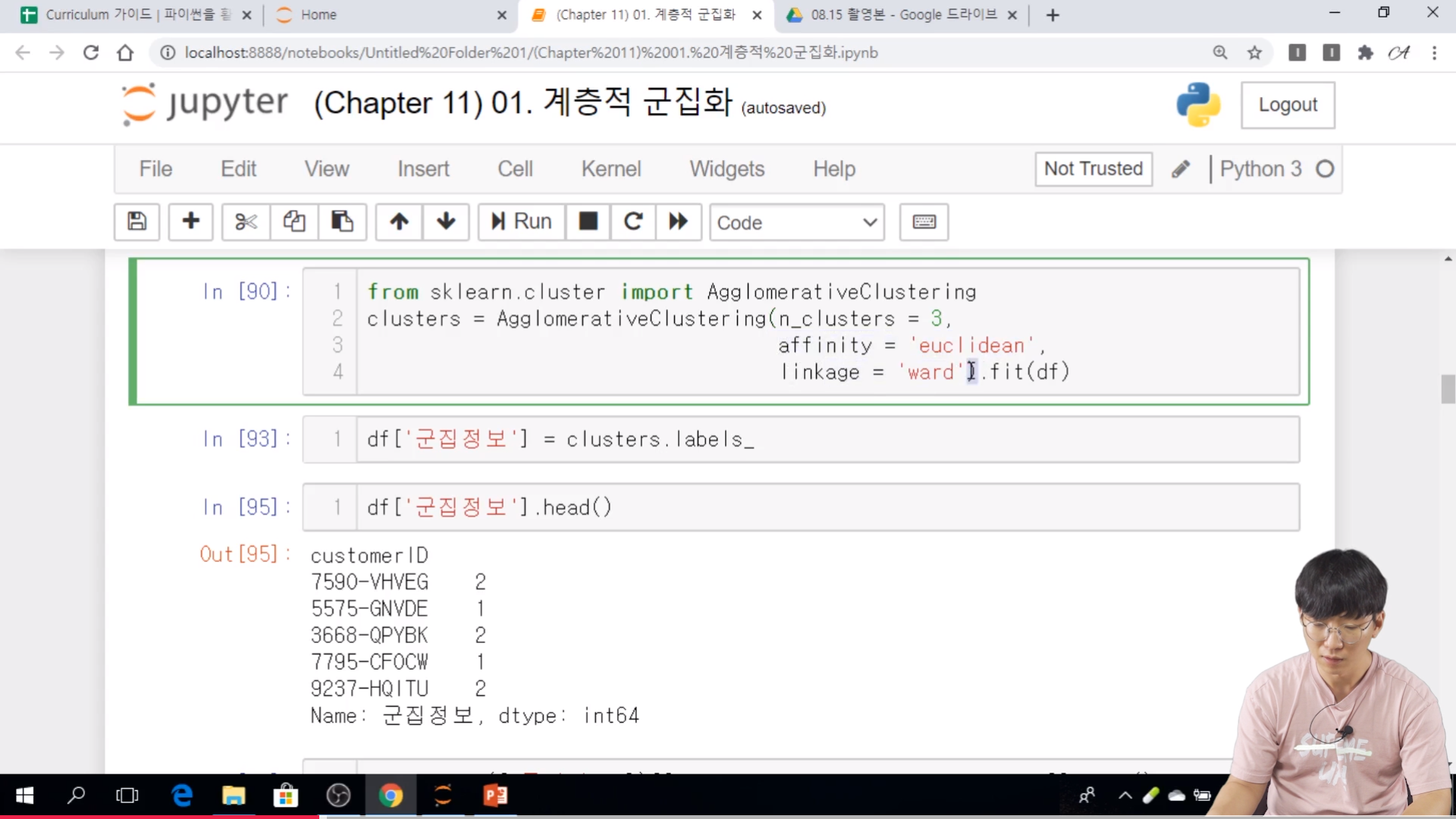The image size is (1456, 819).
Task: Move selected cell up arrow
Action: 400,221
